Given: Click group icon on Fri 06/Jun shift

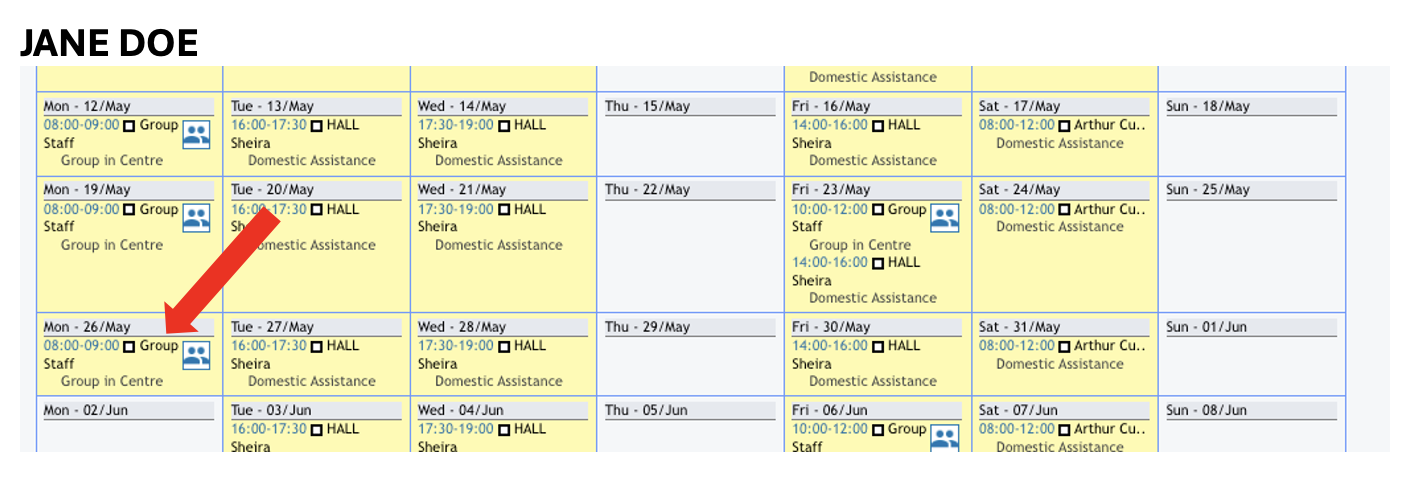Looking at the screenshot, I should pyautogui.click(x=944, y=438).
